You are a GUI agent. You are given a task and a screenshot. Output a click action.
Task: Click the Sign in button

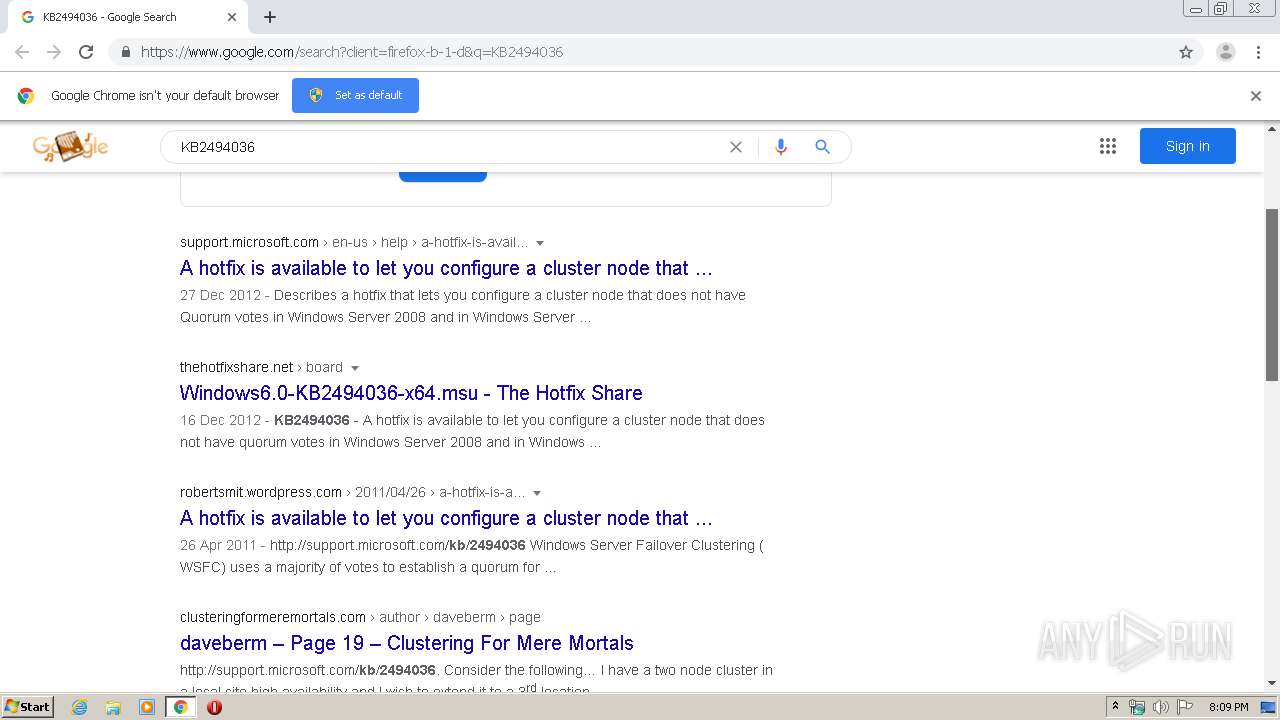tap(1188, 146)
